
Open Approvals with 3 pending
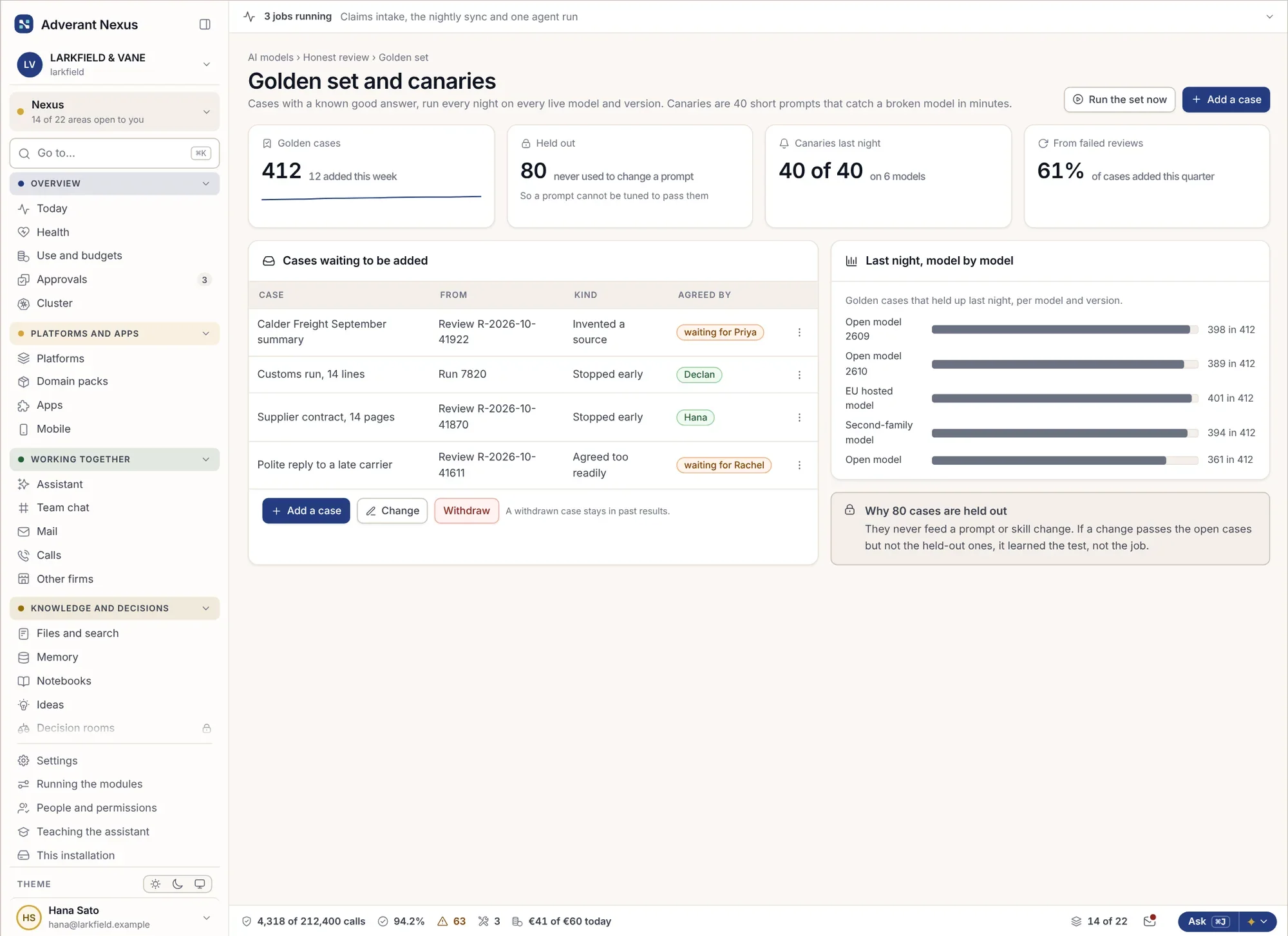115,279
